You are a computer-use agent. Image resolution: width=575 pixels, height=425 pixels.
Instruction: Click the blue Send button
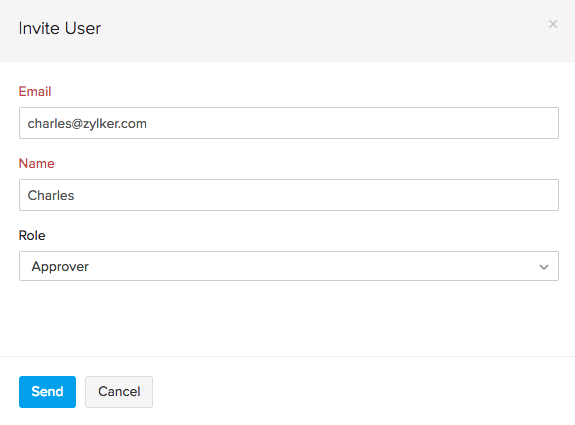click(x=47, y=392)
